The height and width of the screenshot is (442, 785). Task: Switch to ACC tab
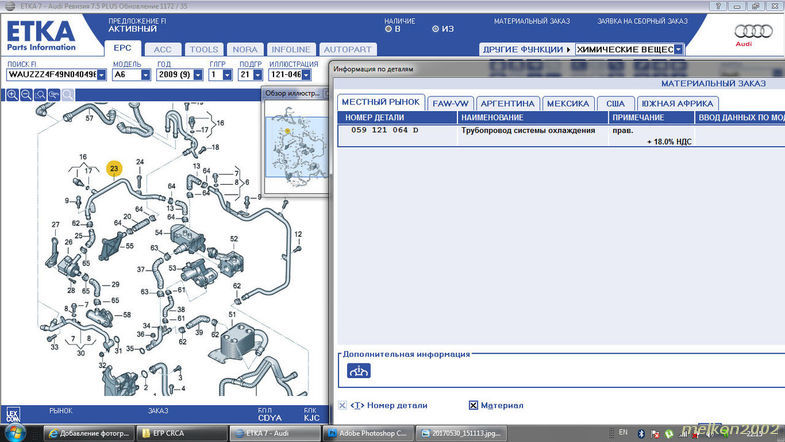tap(162, 49)
